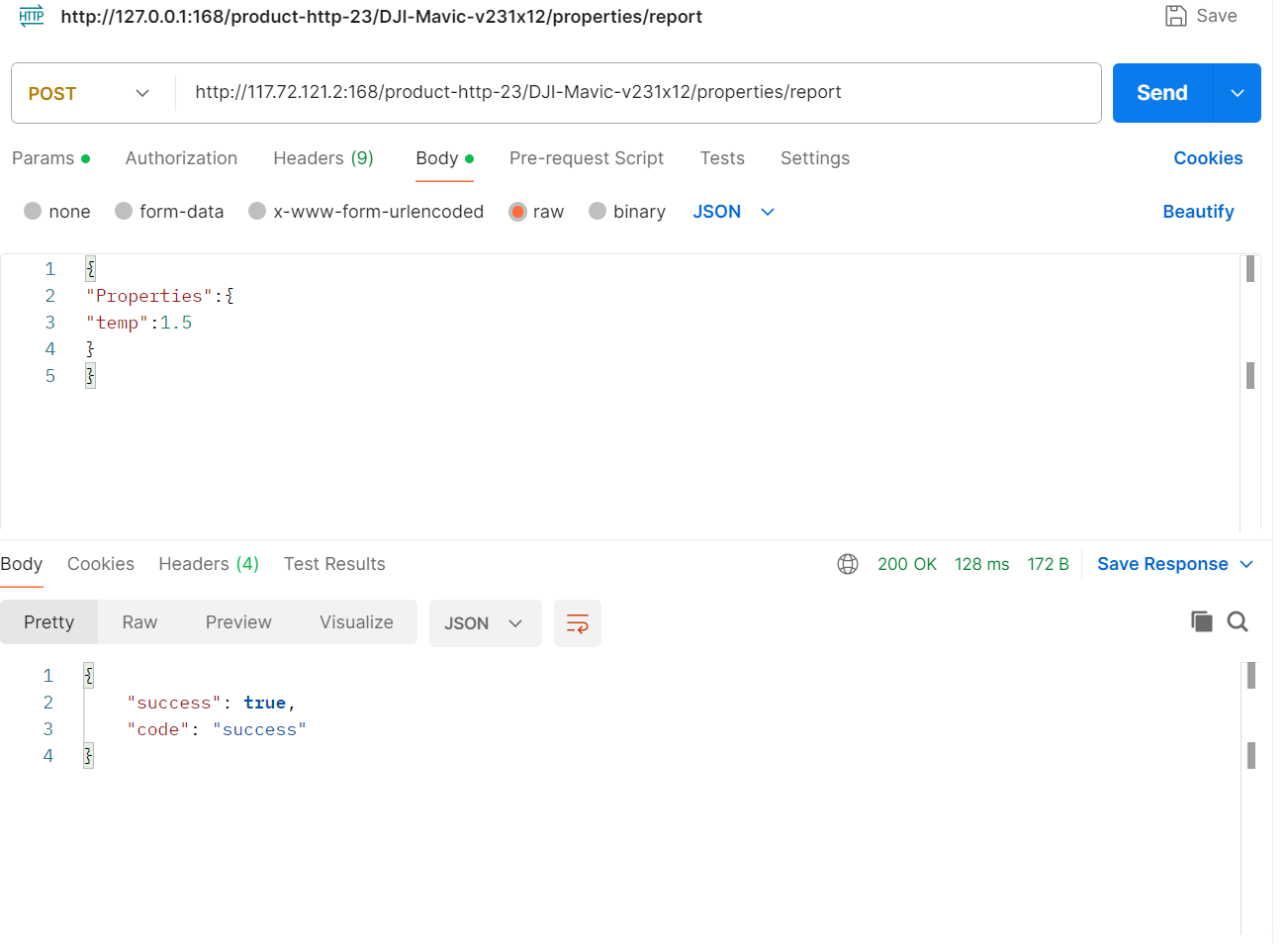
Task: Copy response using the copy icon
Action: tap(1201, 621)
